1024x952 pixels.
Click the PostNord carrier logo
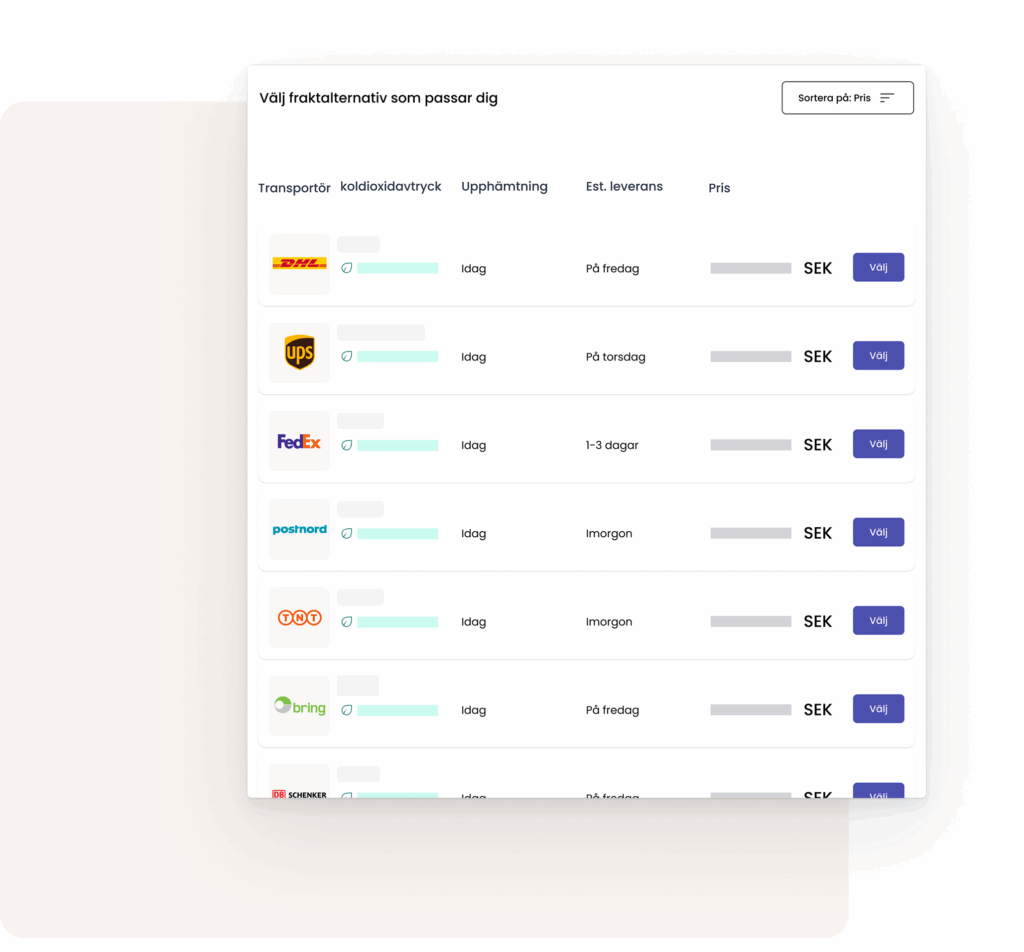pos(300,530)
